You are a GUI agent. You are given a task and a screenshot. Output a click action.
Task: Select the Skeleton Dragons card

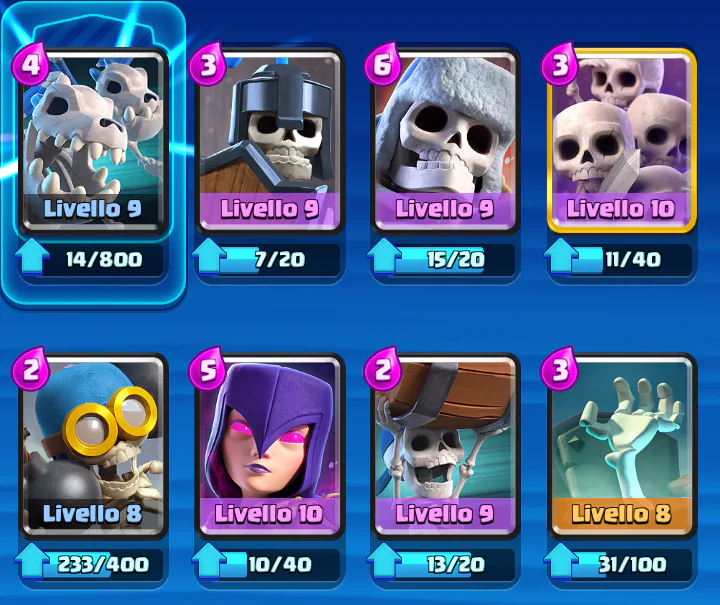click(93, 141)
